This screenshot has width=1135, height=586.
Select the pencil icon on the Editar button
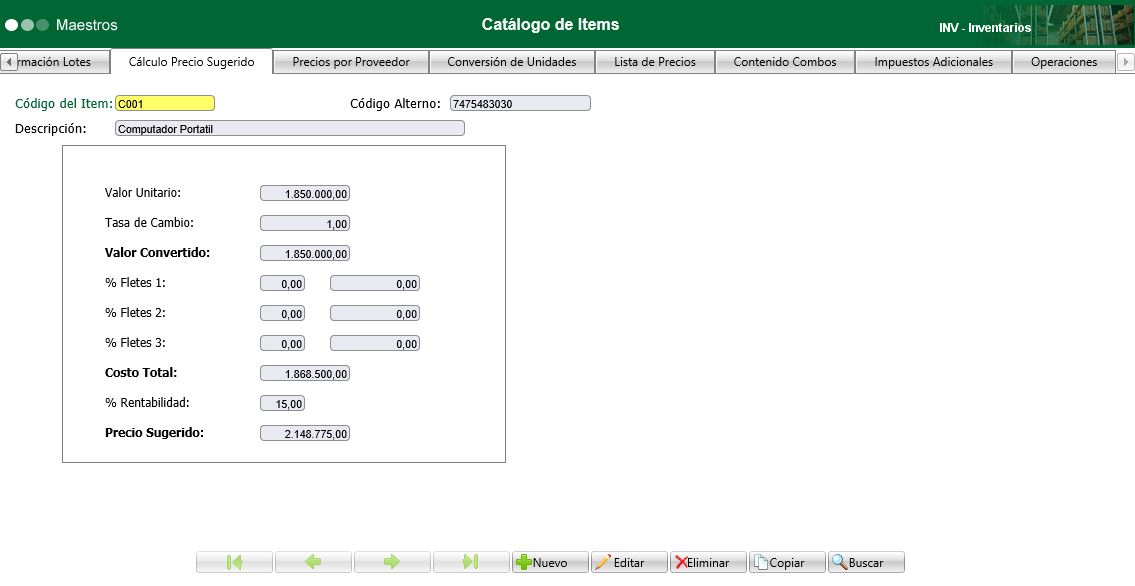click(x=604, y=561)
